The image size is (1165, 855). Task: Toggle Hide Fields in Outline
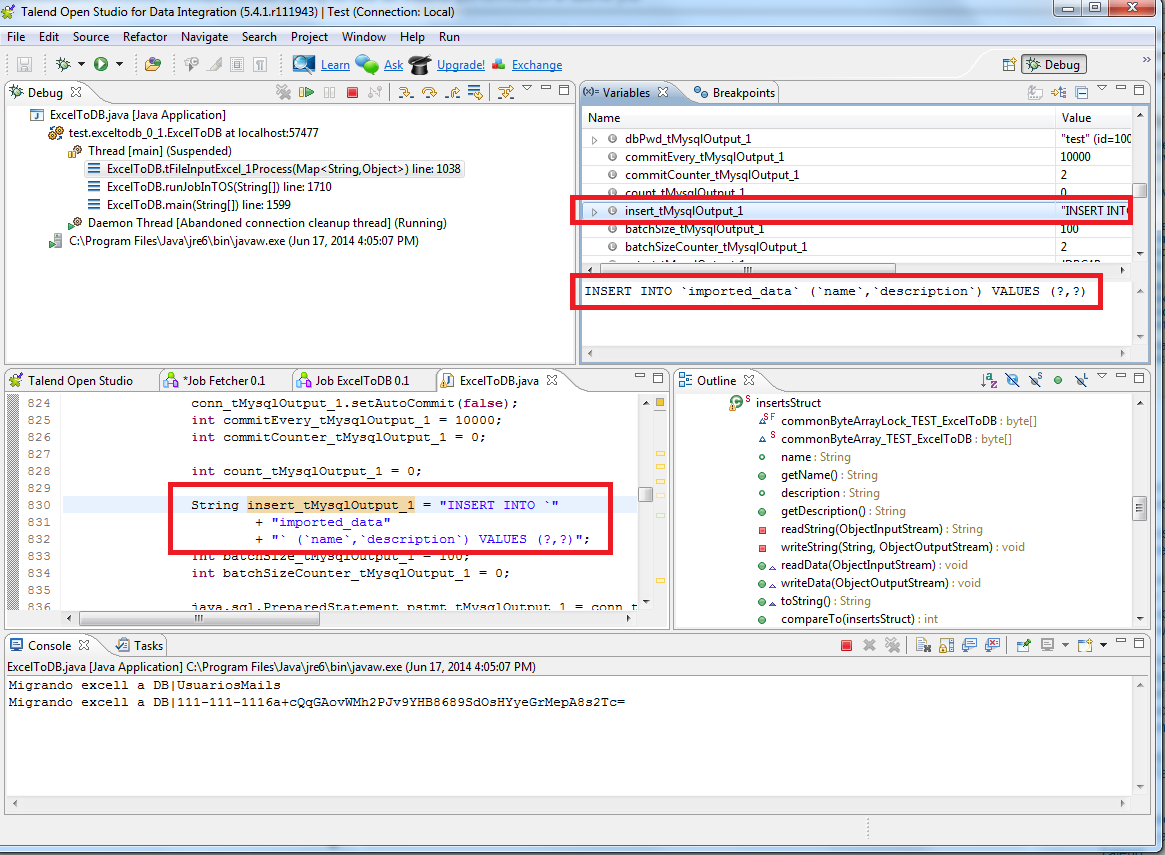click(x=1013, y=380)
